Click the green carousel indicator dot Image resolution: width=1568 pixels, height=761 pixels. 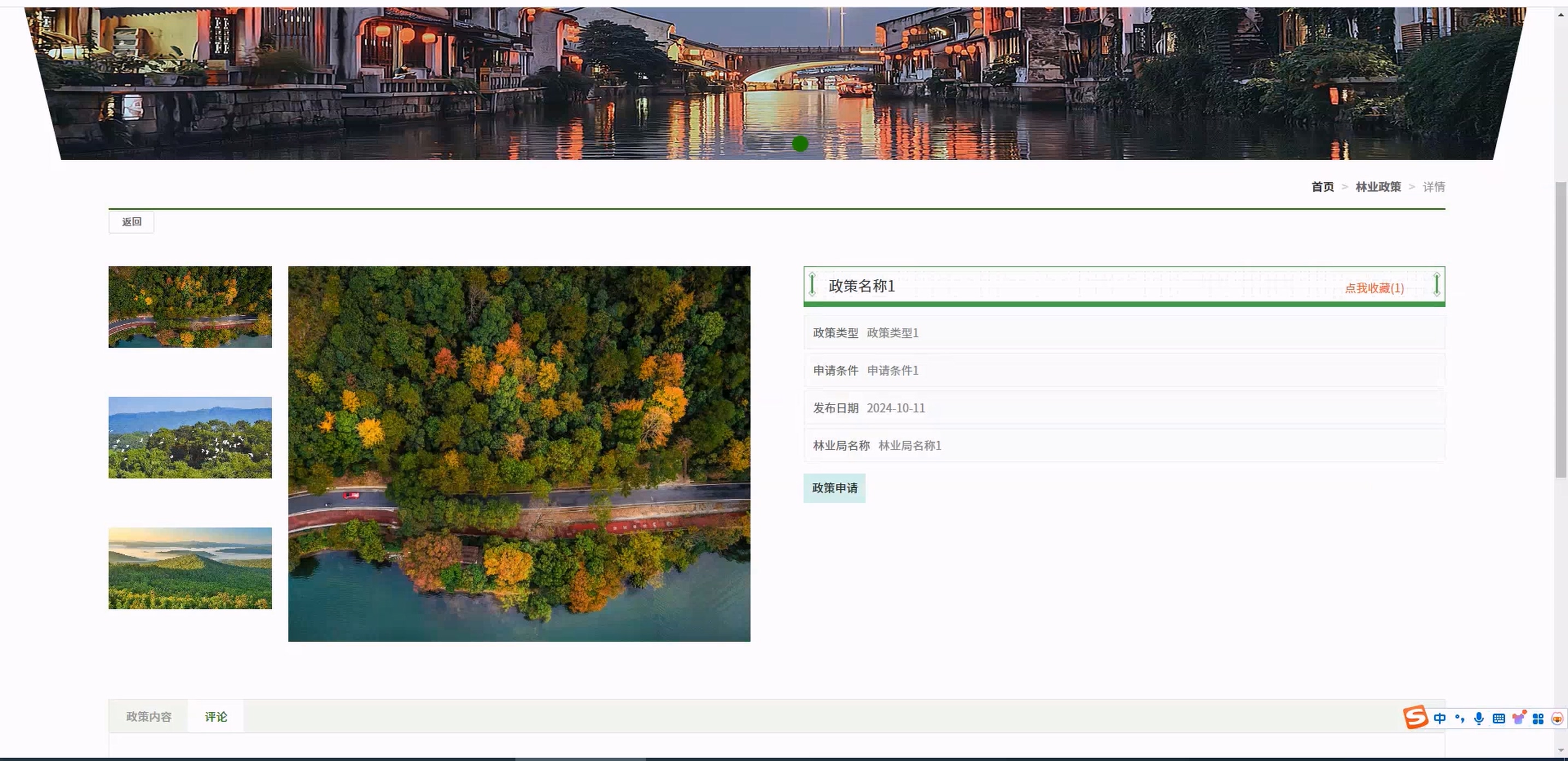pyautogui.click(x=800, y=144)
